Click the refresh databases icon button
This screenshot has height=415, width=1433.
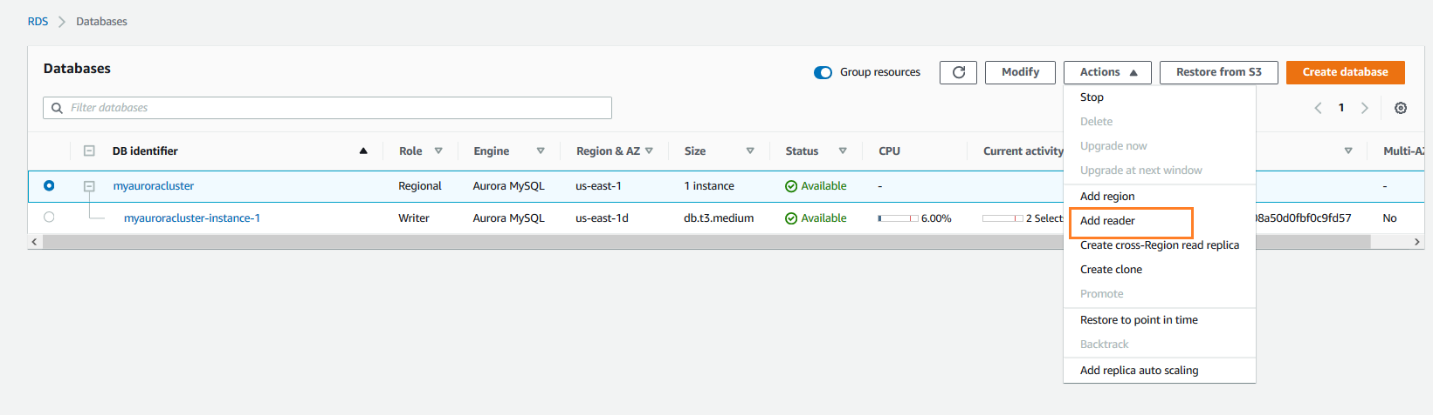click(958, 72)
